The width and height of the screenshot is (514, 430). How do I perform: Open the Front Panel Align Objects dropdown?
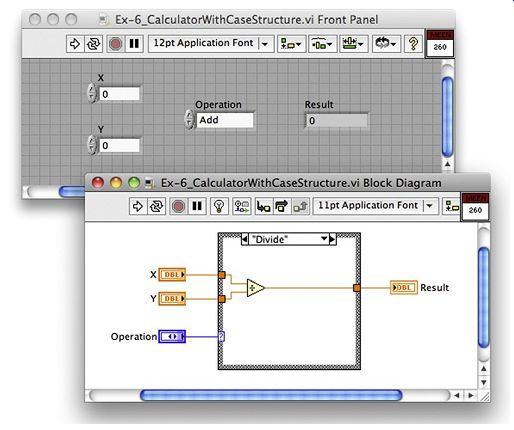[291, 44]
